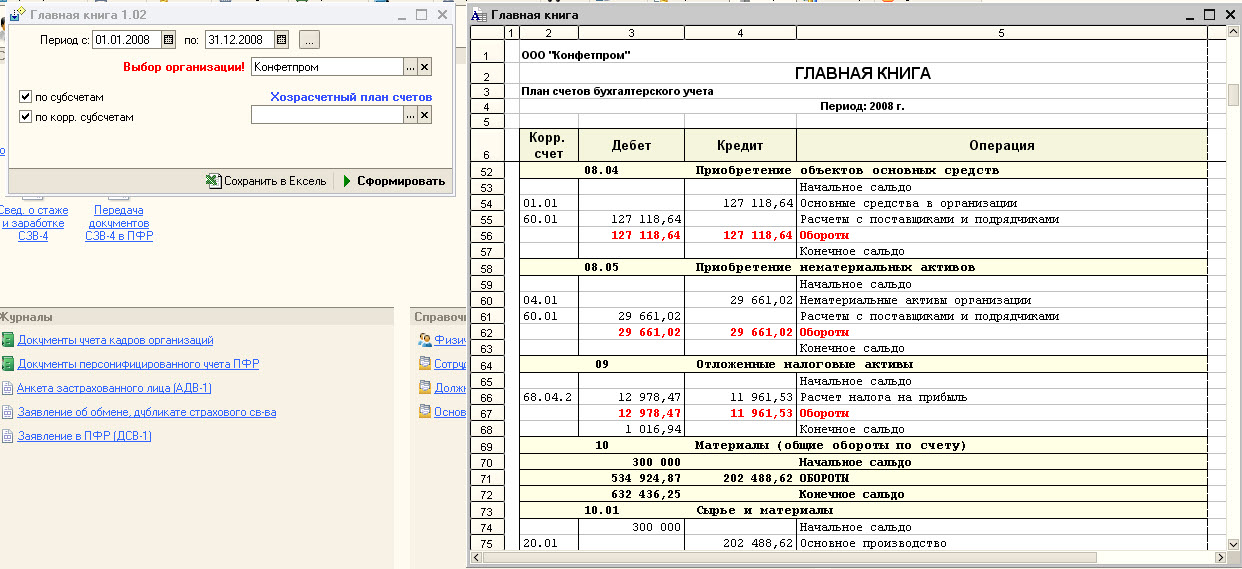Open 'Заявление в ПФР (ДСВ-1)' link
The height and width of the screenshot is (569, 1242).
(x=84, y=436)
